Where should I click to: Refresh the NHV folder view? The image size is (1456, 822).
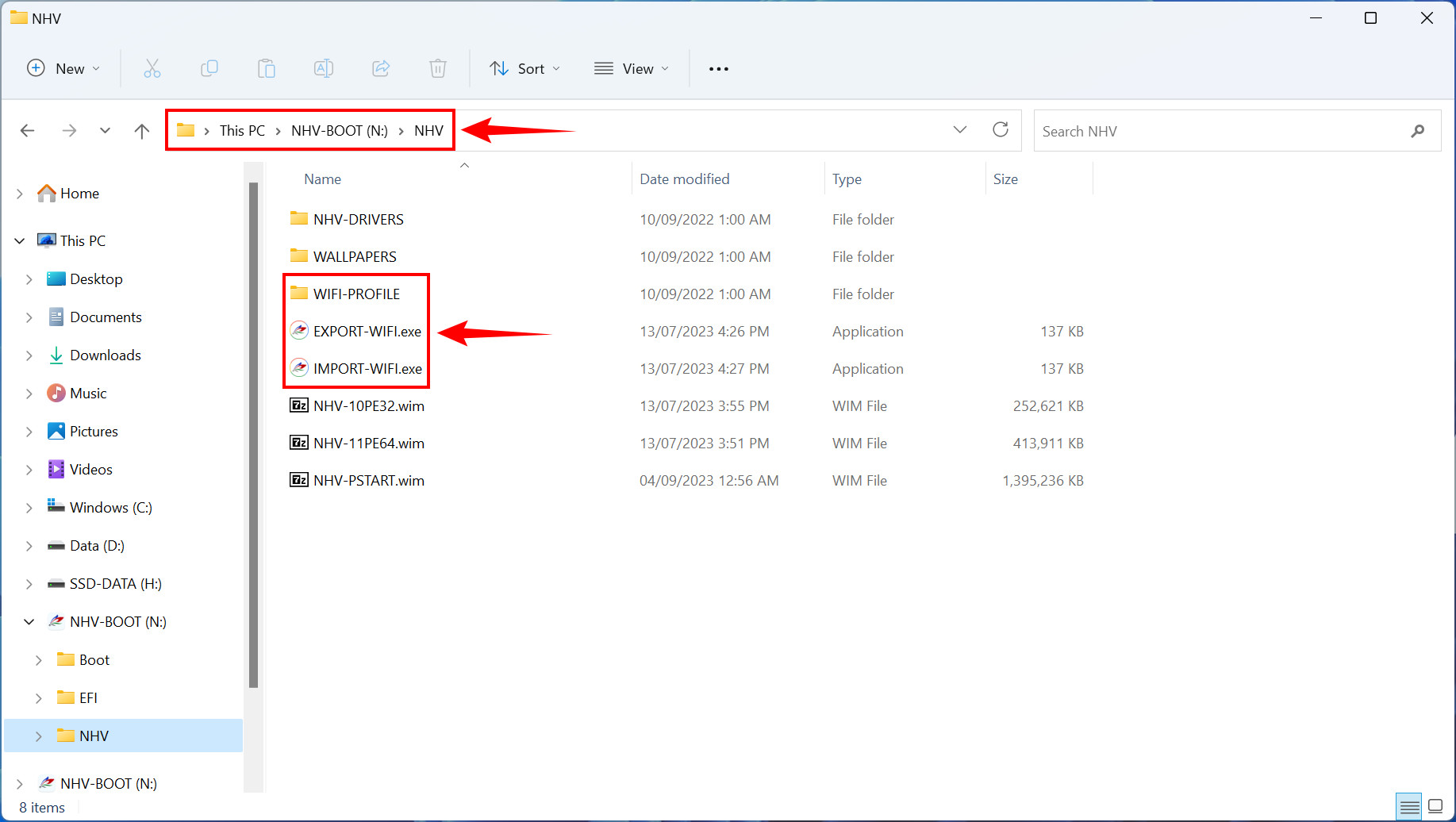[x=1001, y=129]
